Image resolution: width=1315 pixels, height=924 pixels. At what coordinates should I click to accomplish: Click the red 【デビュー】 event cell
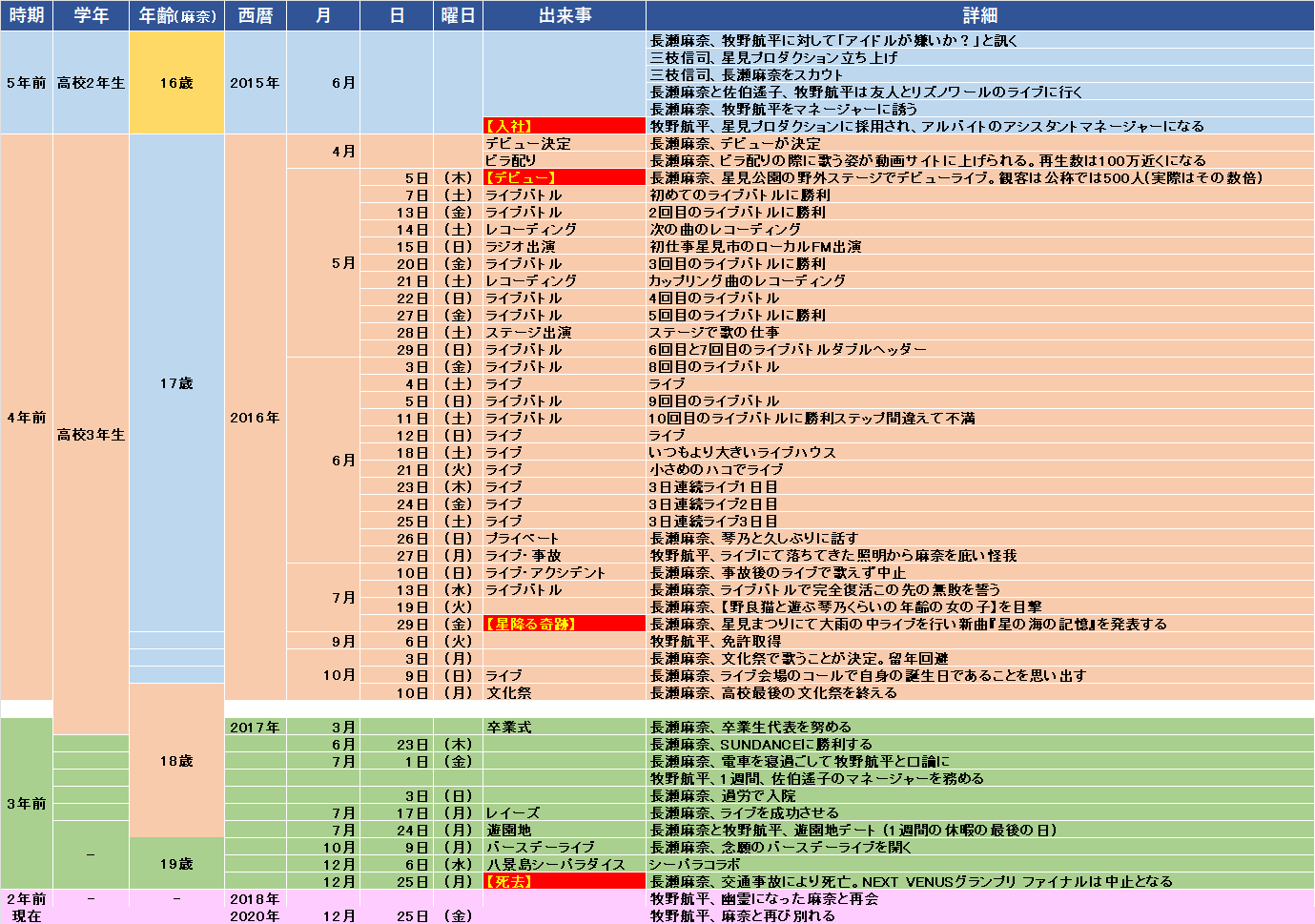coord(565,177)
